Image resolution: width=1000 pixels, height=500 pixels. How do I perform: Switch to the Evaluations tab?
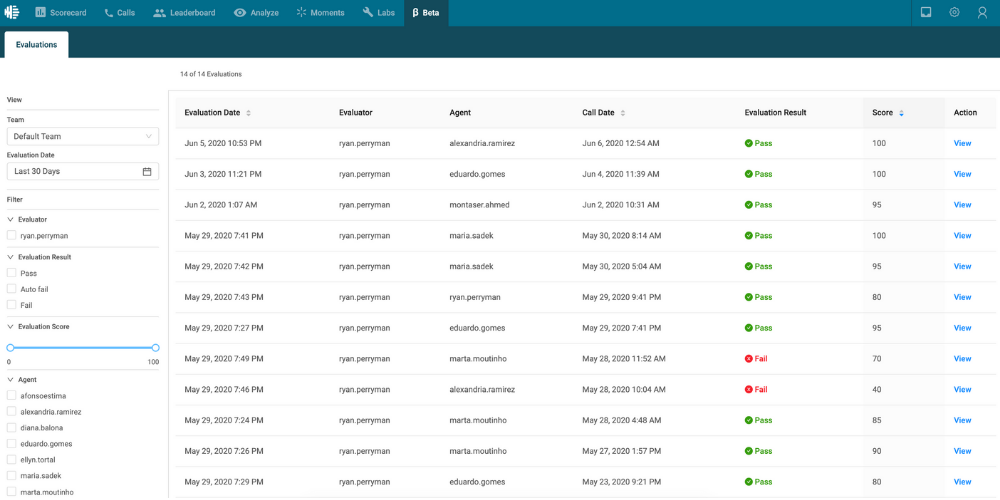coord(36,45)
